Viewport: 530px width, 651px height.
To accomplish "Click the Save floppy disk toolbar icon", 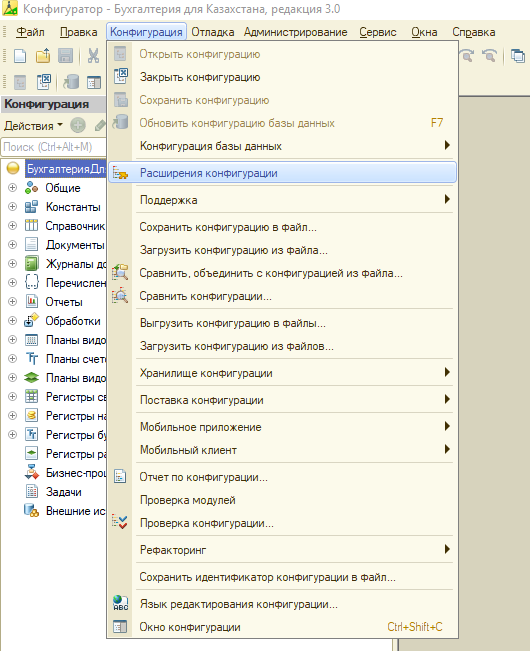I will [x=66, y=56].
